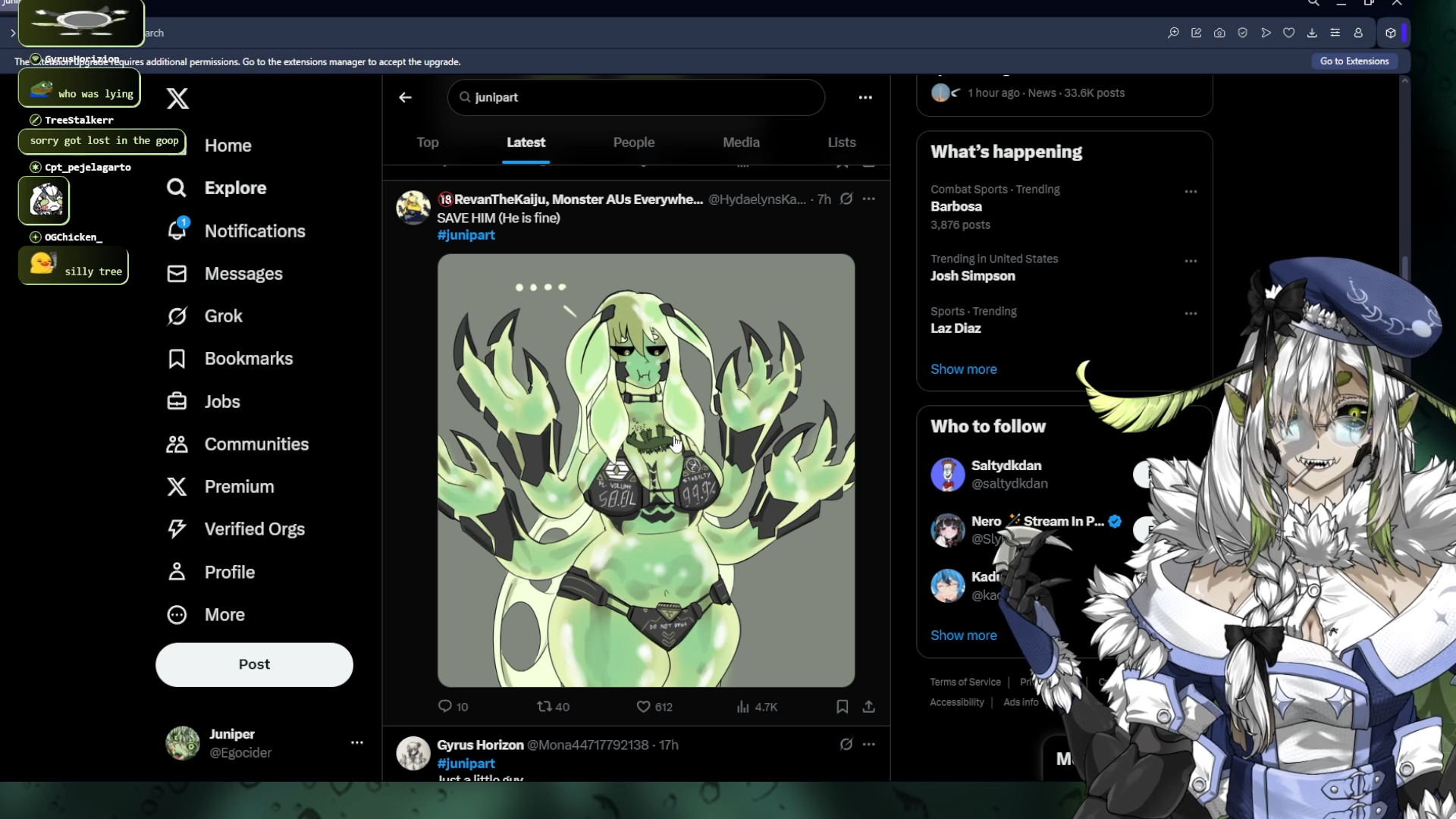Switch to the Media tab

(x=741, y=142)
